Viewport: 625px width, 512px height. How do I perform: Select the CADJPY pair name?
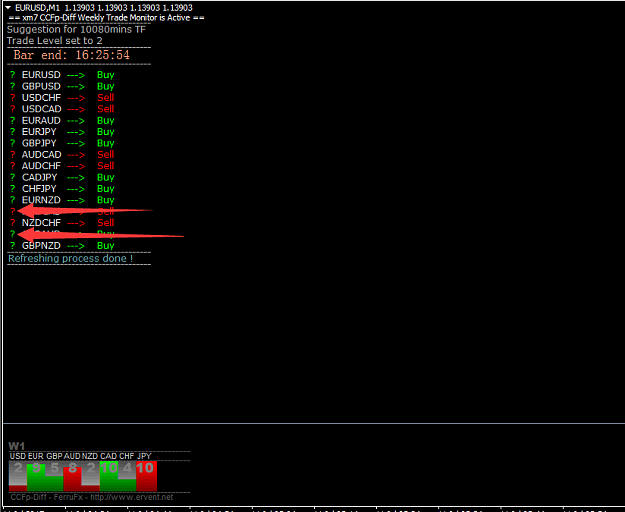[39, 177]
